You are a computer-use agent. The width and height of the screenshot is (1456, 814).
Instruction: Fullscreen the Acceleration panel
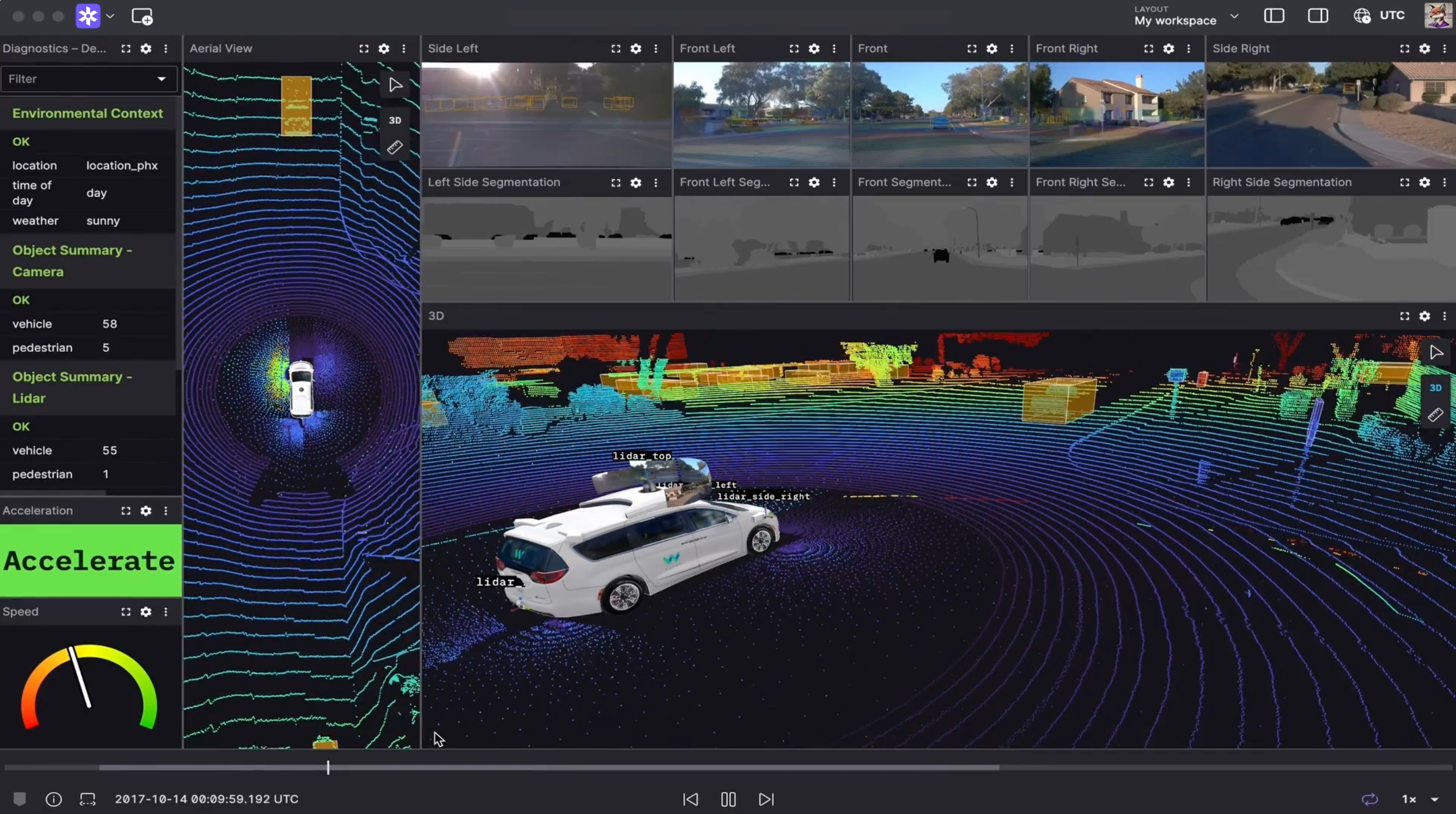[x=126, y=510]
